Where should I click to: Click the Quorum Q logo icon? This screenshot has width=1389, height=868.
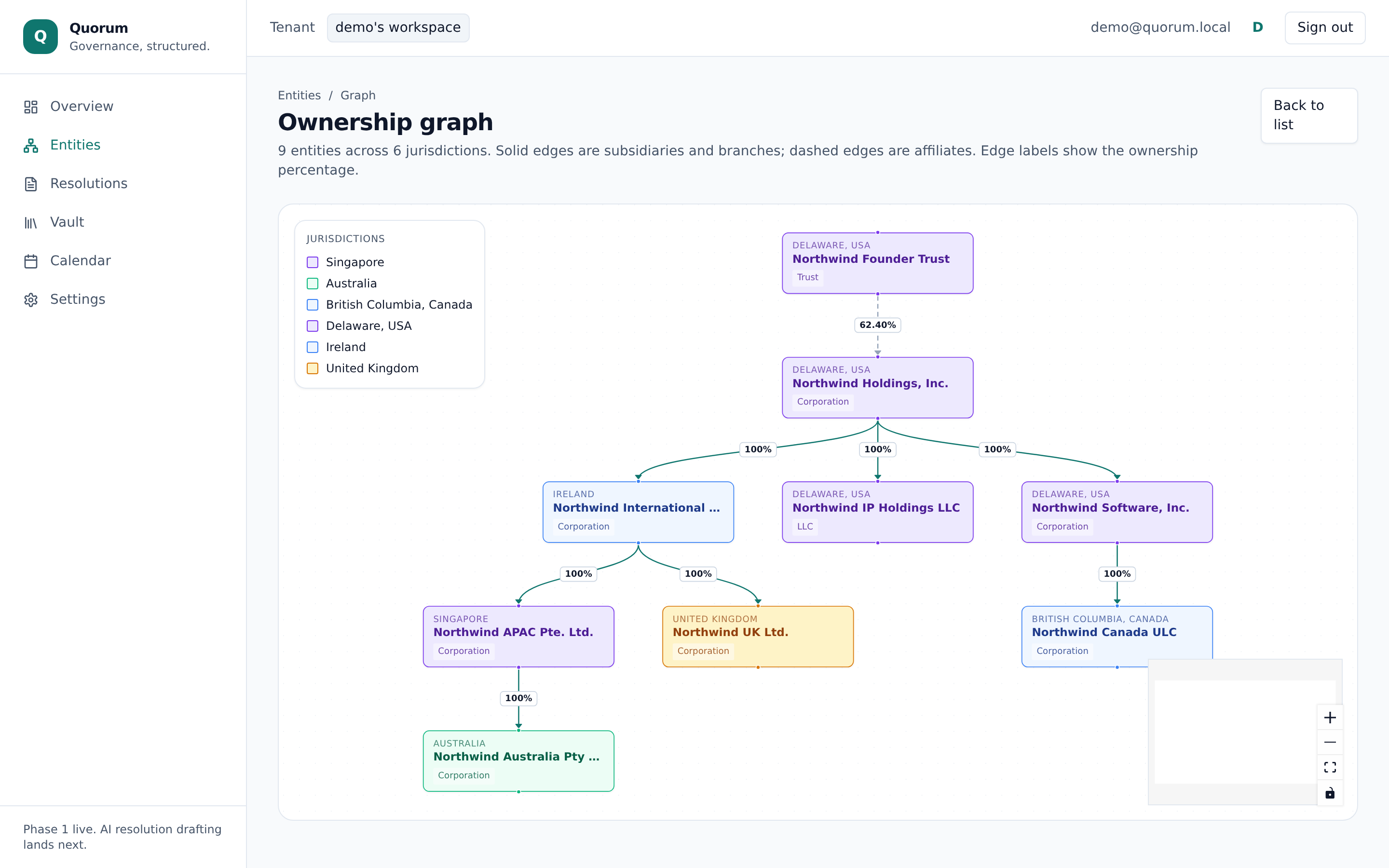40,37
